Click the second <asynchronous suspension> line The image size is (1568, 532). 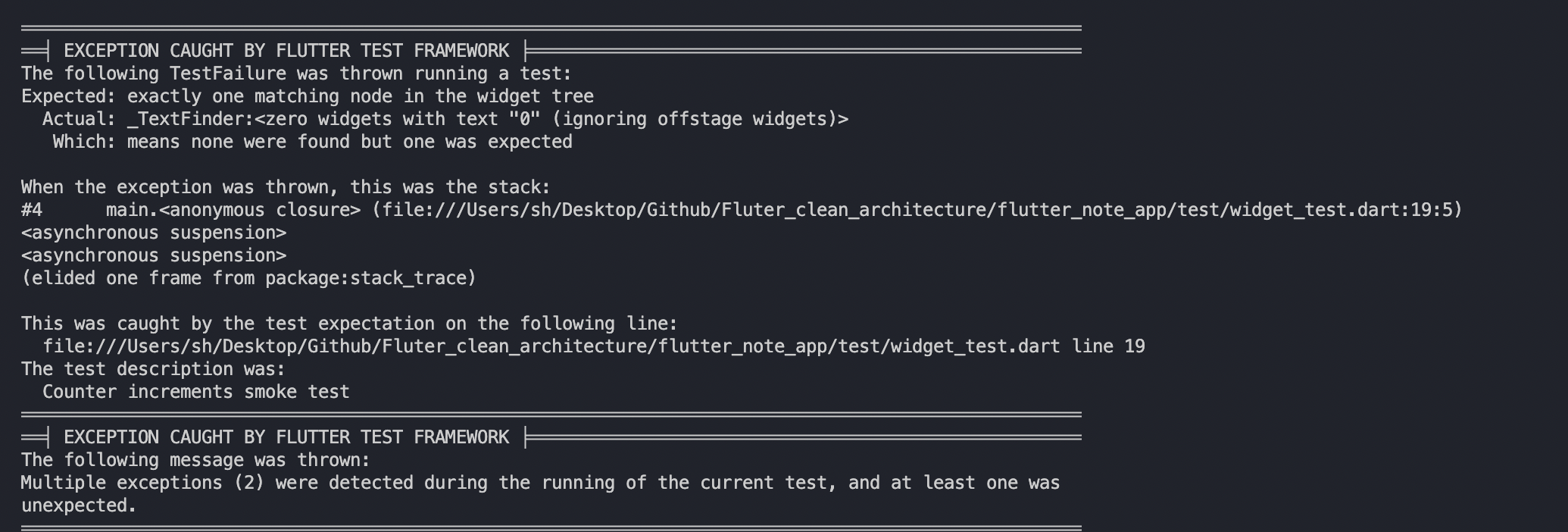click(154, 255)
